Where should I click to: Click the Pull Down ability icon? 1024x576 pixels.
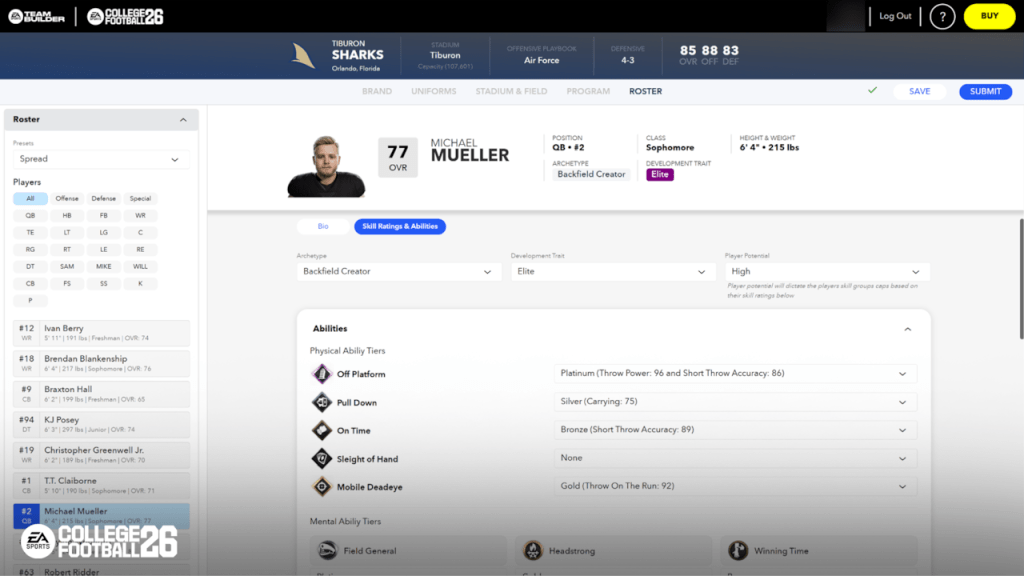(323, 401)
